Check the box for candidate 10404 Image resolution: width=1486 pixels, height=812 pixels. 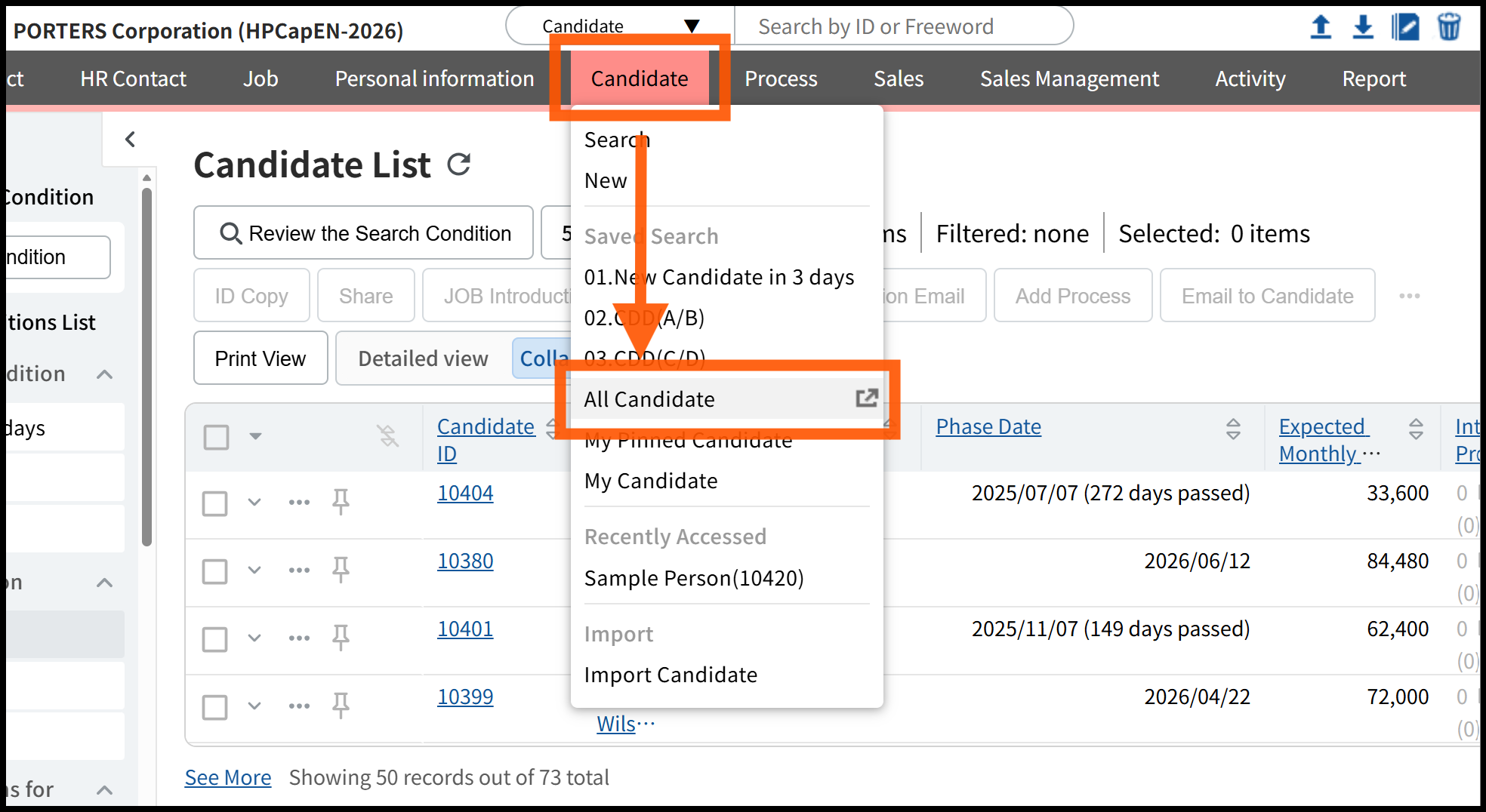(x=215, y=503)
